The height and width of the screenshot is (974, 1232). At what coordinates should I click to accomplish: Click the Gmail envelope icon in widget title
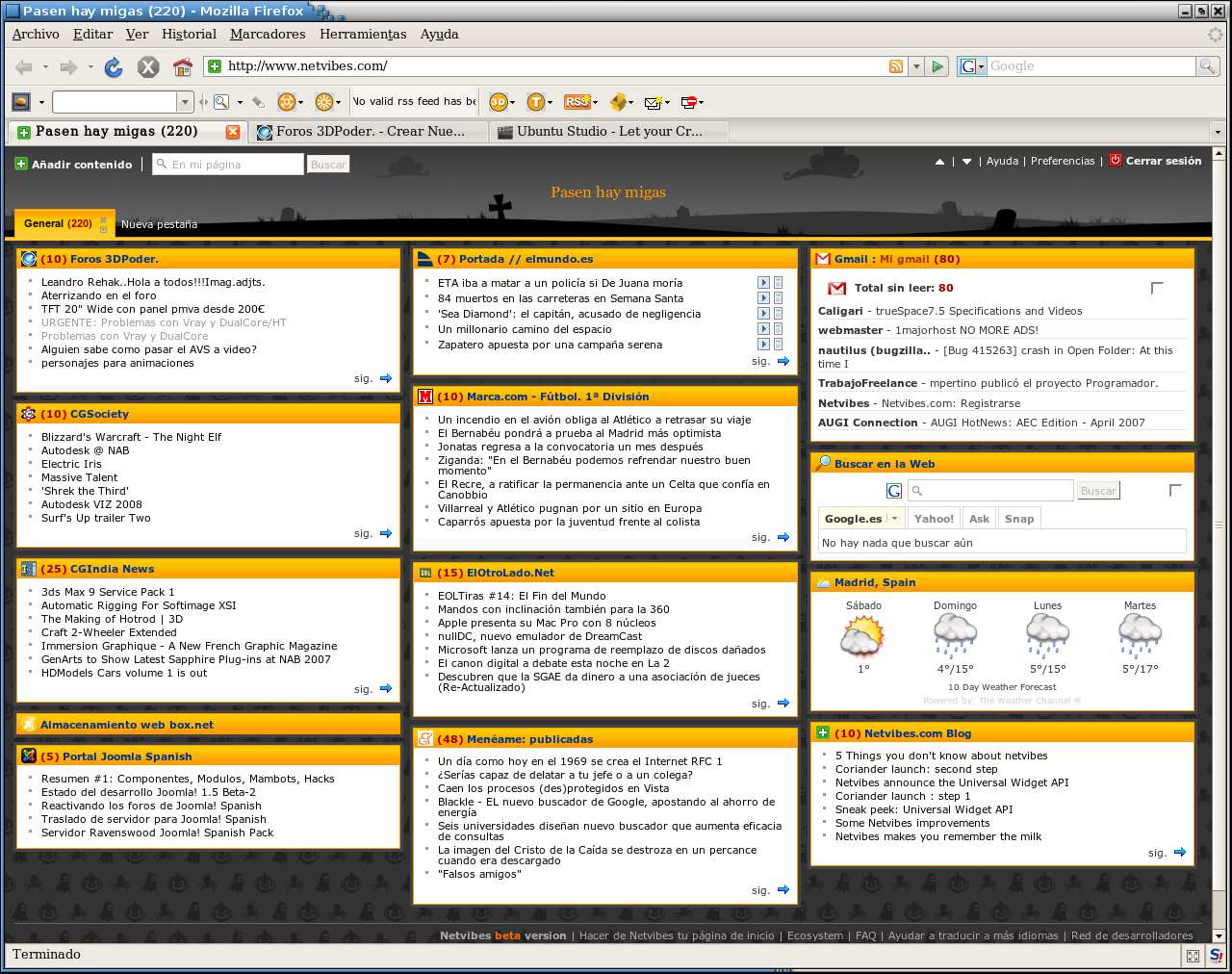tap(823, 259)
